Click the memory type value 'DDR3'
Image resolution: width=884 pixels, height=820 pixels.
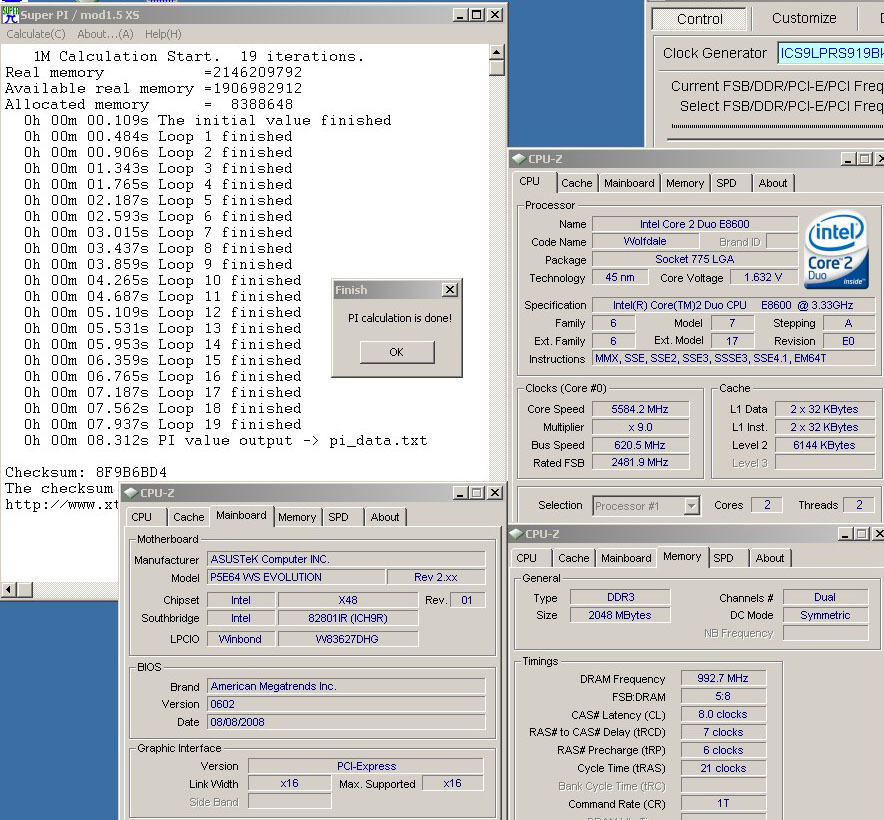pos(620,597)
